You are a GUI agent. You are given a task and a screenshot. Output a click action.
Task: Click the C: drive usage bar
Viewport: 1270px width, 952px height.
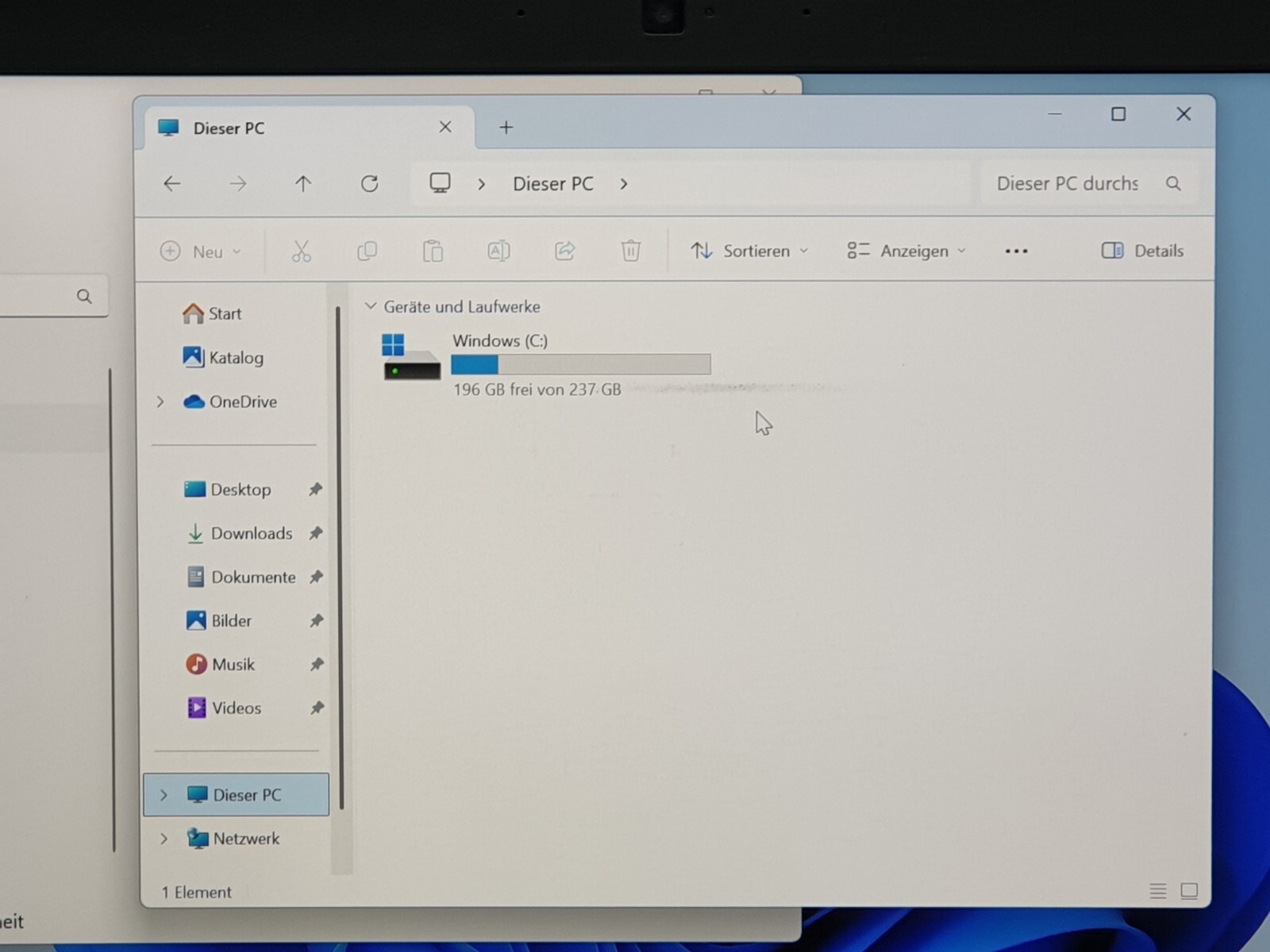click(581, 364)
